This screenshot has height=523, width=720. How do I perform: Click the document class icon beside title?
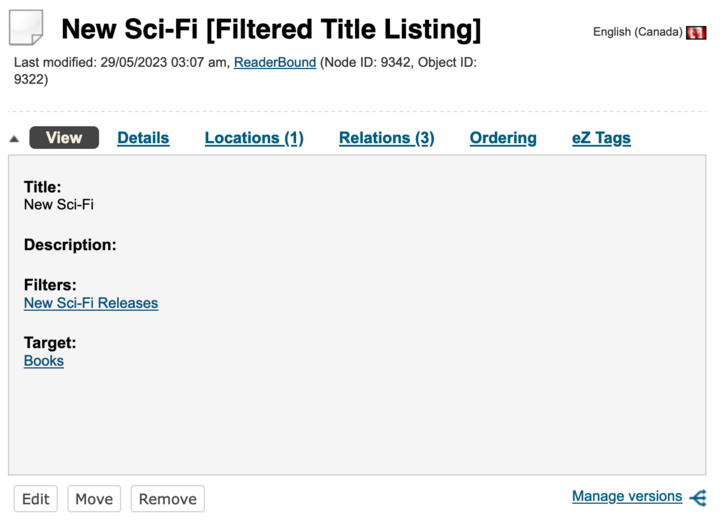[x=26, y=28]
